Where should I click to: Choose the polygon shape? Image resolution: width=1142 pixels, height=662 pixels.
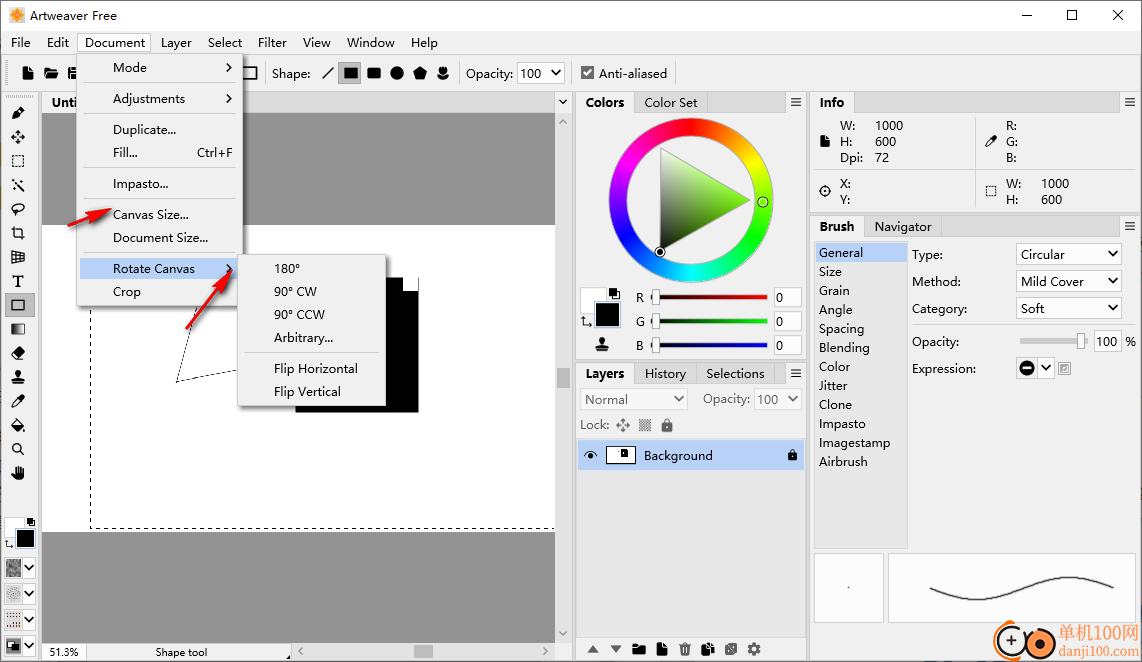click(420, 74)
